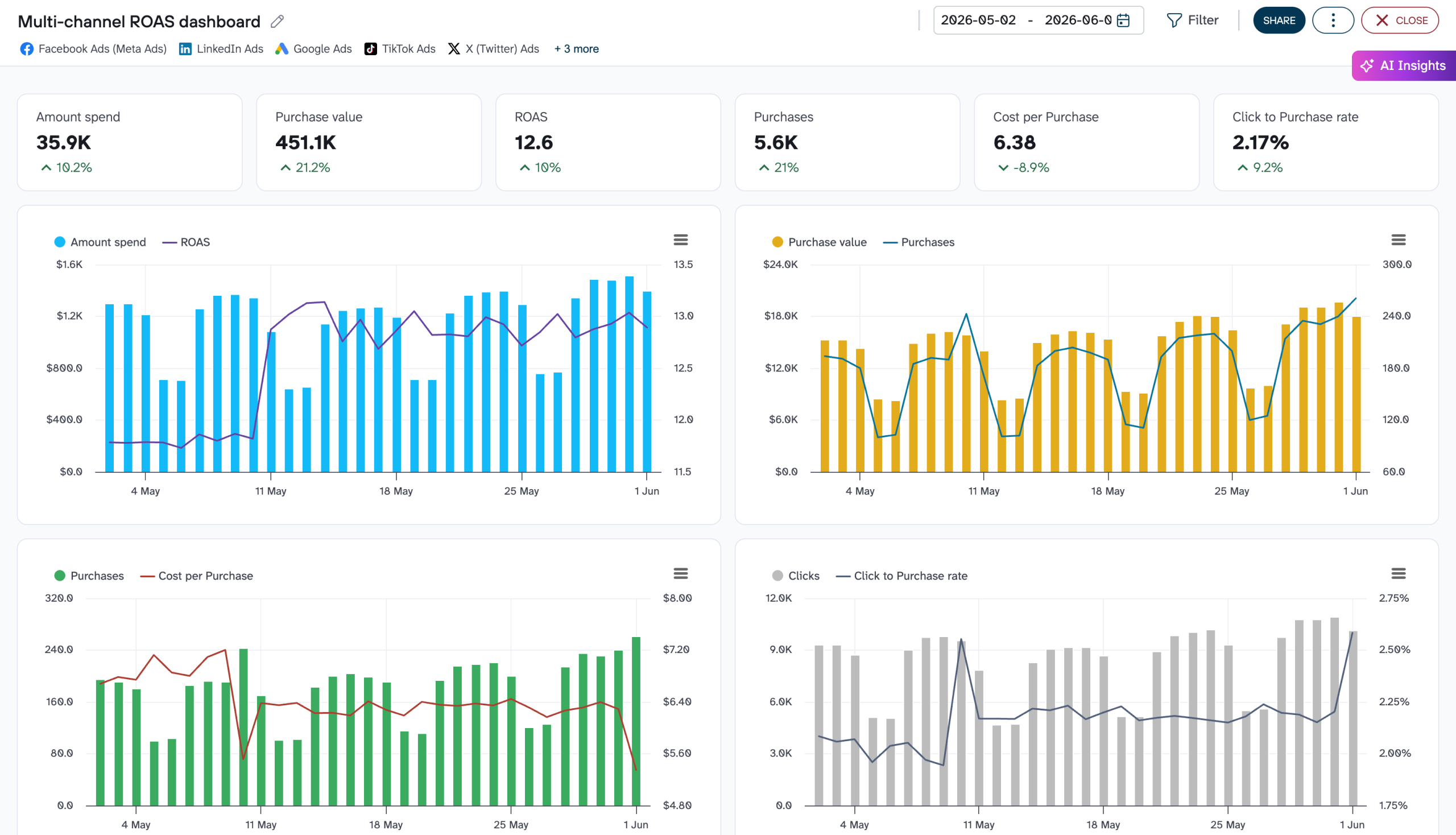
Task: Click the Google Ads logo icon
Action: (282, 49)
